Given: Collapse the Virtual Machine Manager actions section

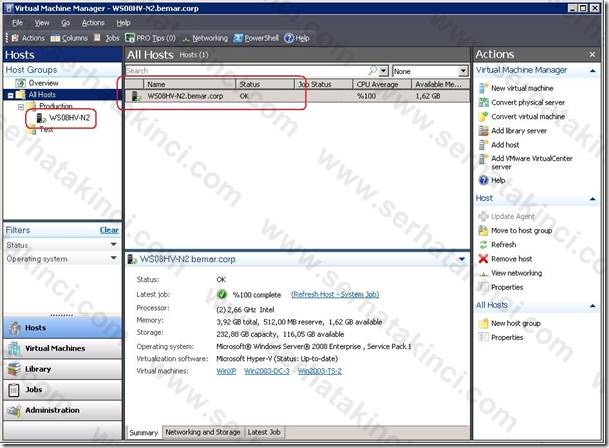Looking at the screenshot, I should click(593, 71).
